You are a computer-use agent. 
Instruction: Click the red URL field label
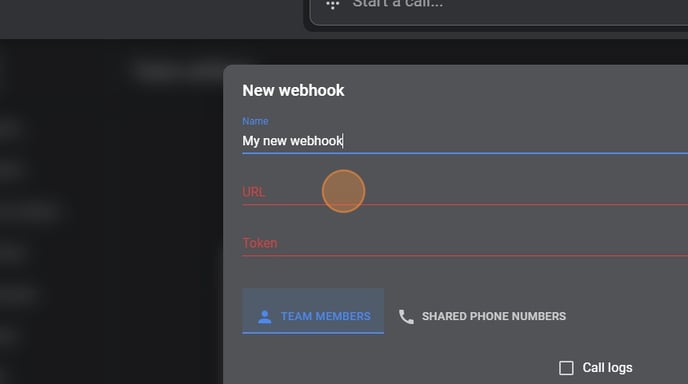click(x=254, y=192)
